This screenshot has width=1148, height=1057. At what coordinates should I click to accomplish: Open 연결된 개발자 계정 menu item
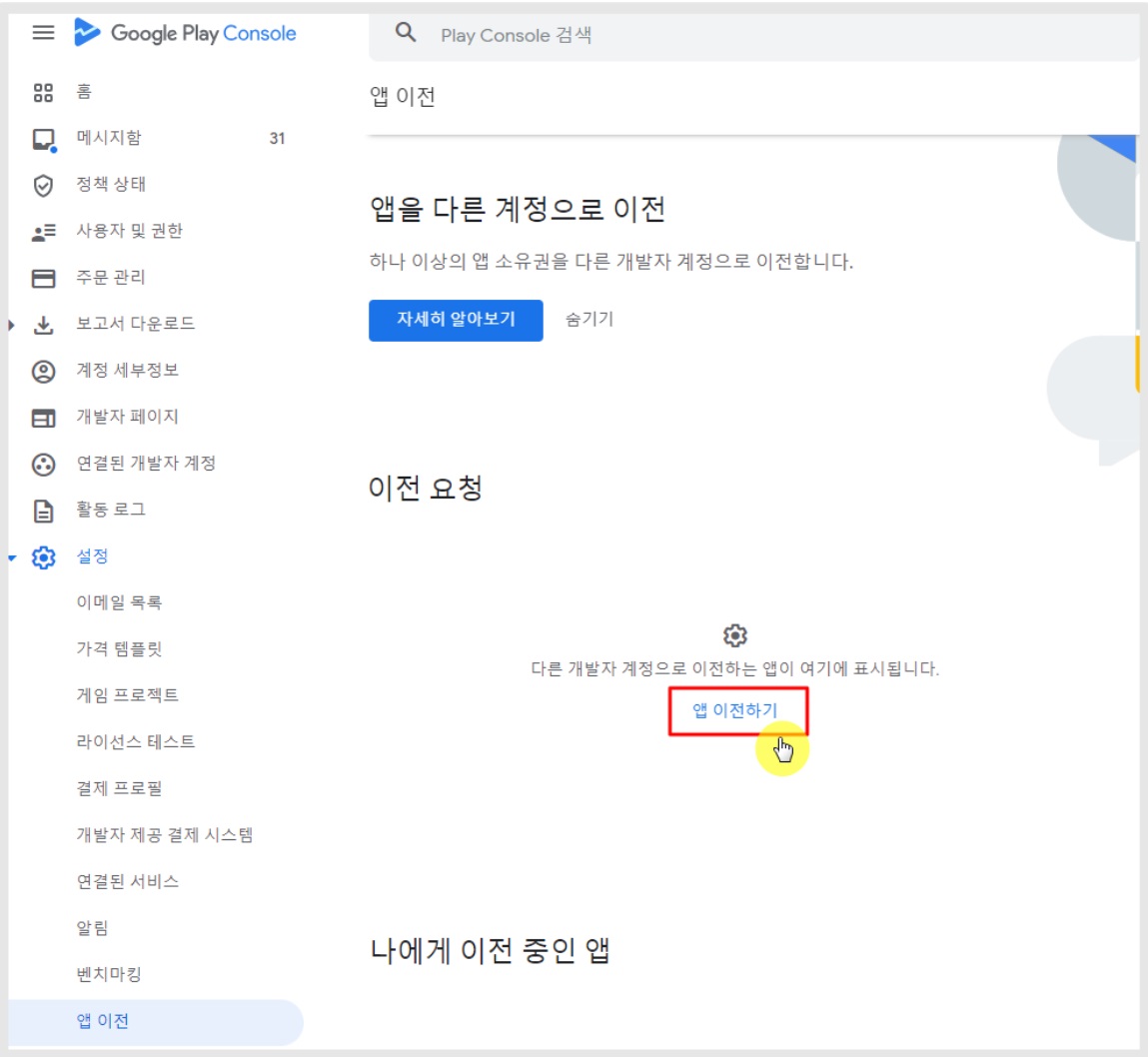pos(146,463)
